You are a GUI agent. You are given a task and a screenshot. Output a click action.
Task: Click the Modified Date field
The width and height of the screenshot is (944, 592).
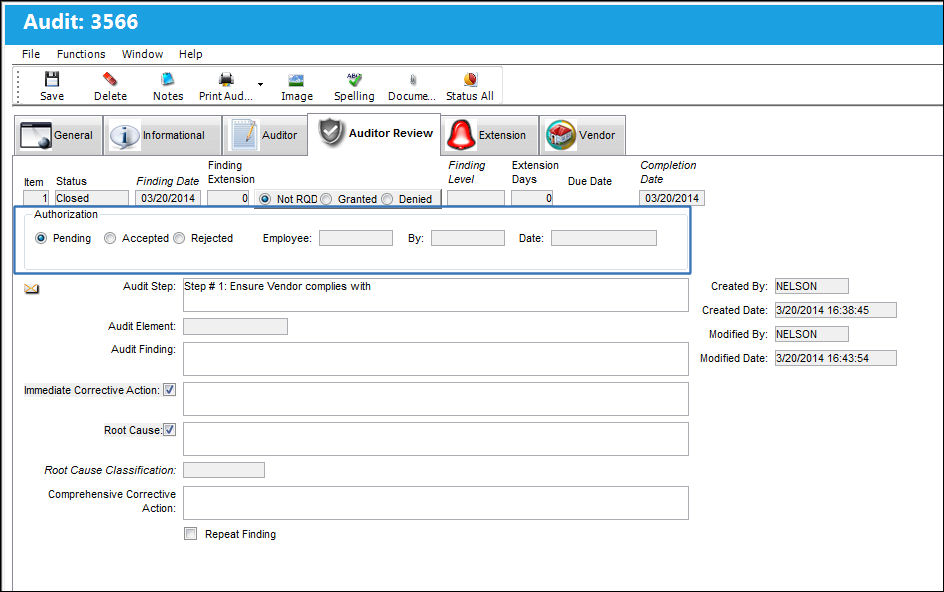tap(836, 358)
